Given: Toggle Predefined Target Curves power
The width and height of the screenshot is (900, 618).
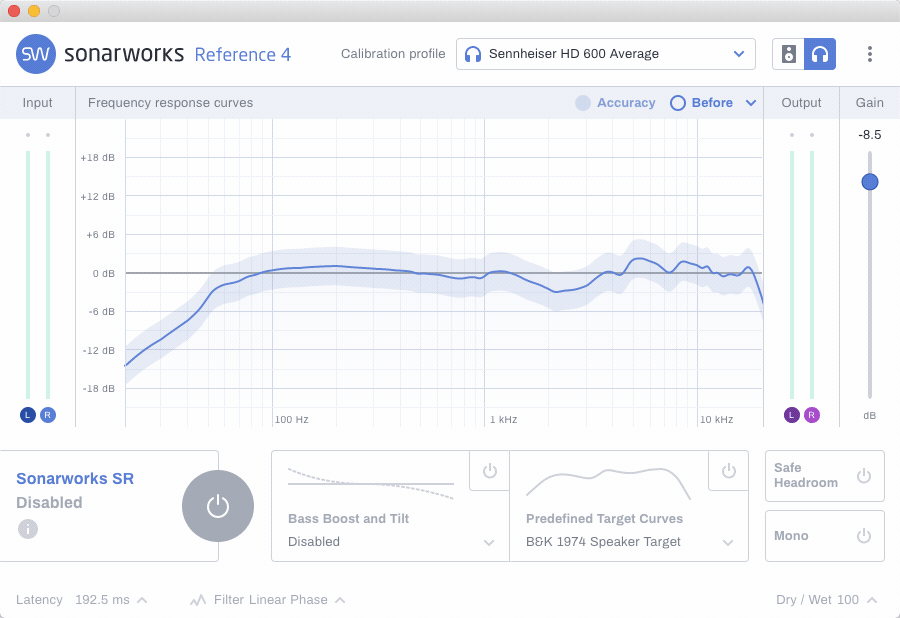Looking at the screenshot, I should coord(728,471).
